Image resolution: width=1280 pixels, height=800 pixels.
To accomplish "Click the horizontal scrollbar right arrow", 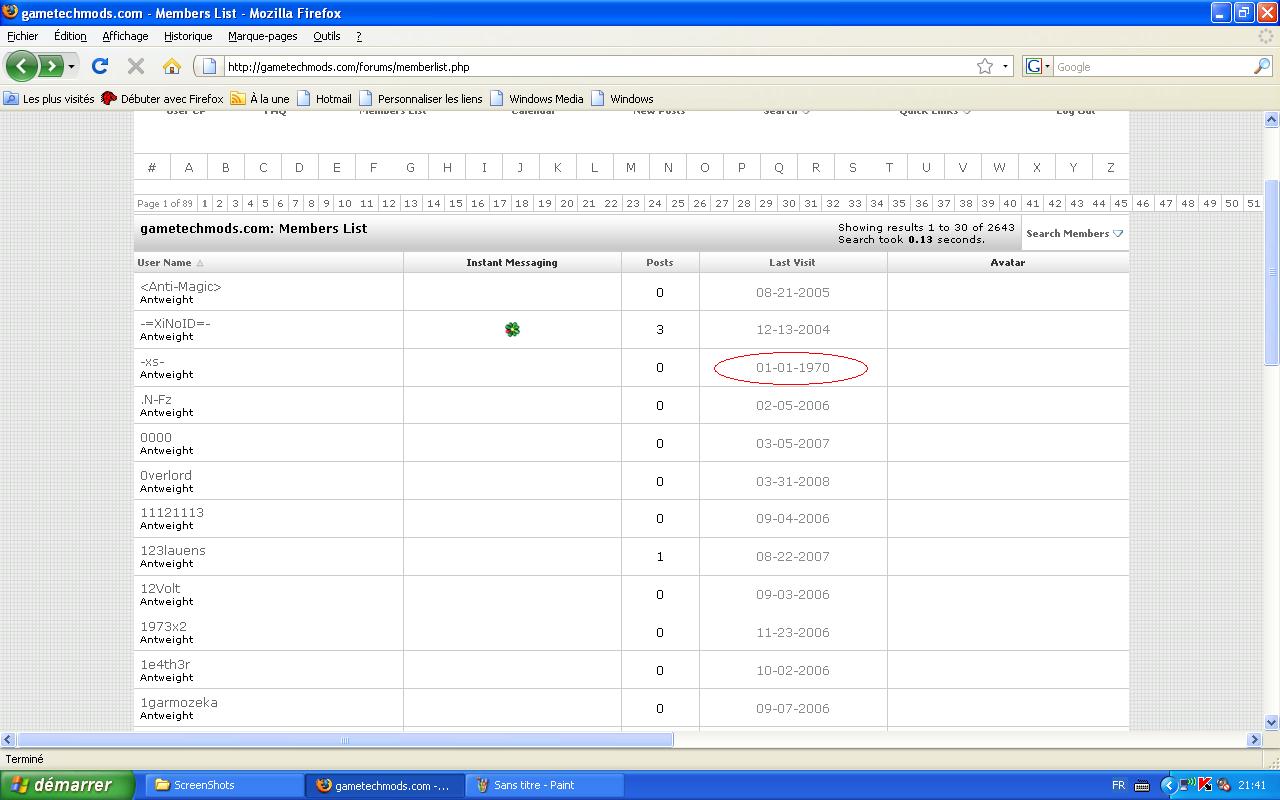I will 1254,740.
